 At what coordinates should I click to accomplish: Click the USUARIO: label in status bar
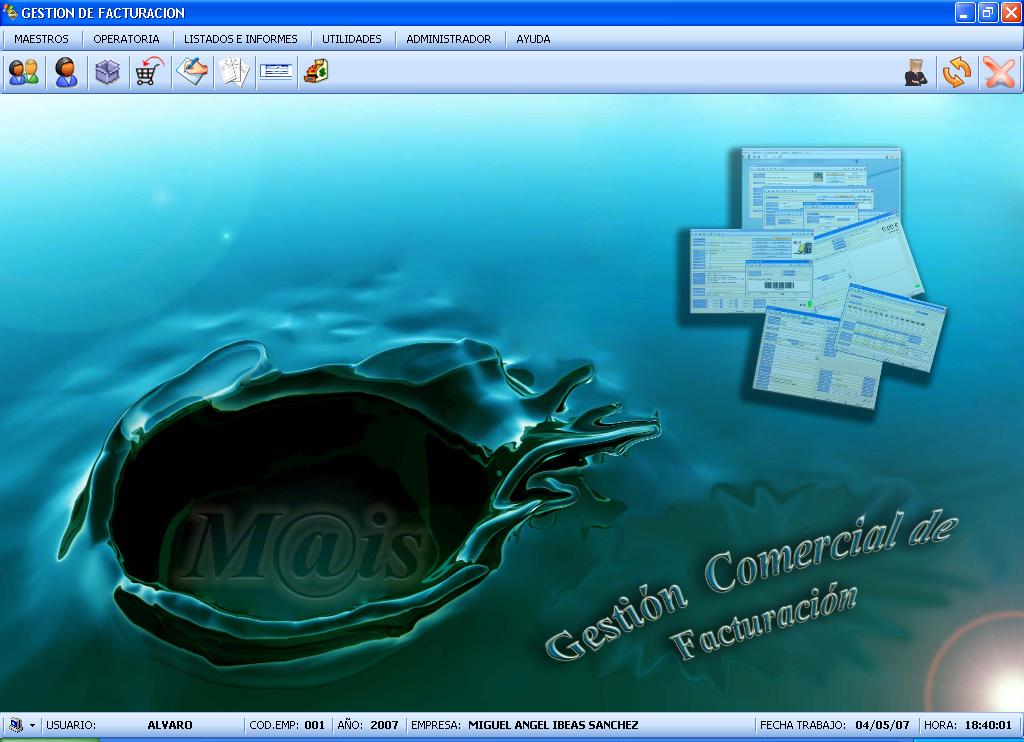click(71, 725)
